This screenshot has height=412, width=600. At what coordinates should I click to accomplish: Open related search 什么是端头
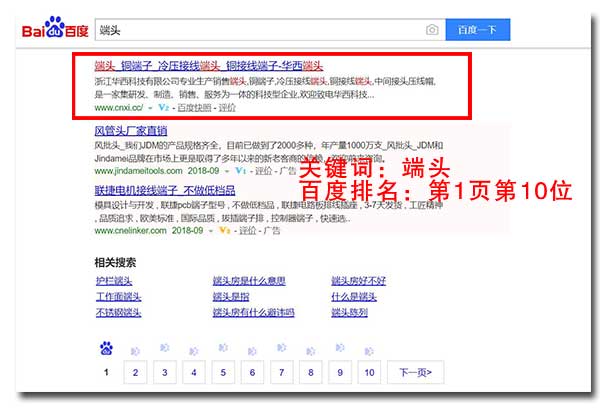pos(354,297)
